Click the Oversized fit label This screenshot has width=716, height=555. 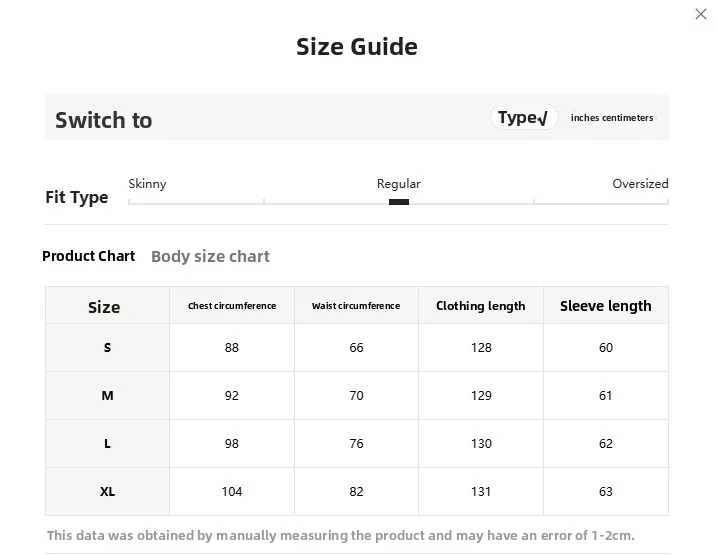click(x=640, y=184)
